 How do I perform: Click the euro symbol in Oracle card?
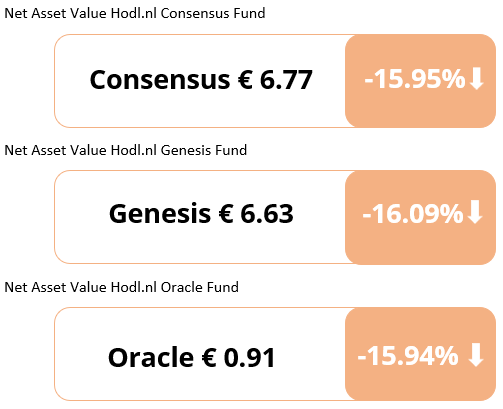[209, 357]
